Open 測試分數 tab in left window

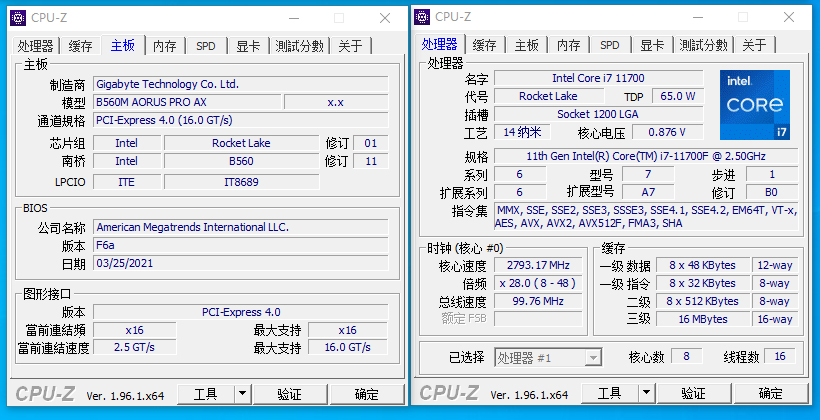[x=299, y=46]
